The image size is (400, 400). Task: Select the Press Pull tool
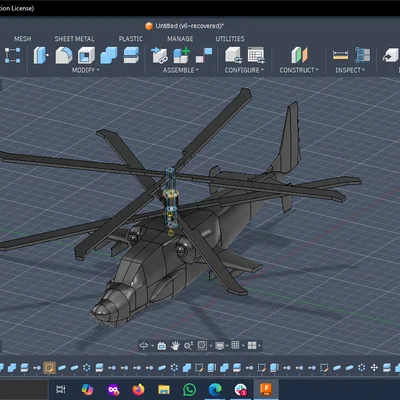click(41, 55)
